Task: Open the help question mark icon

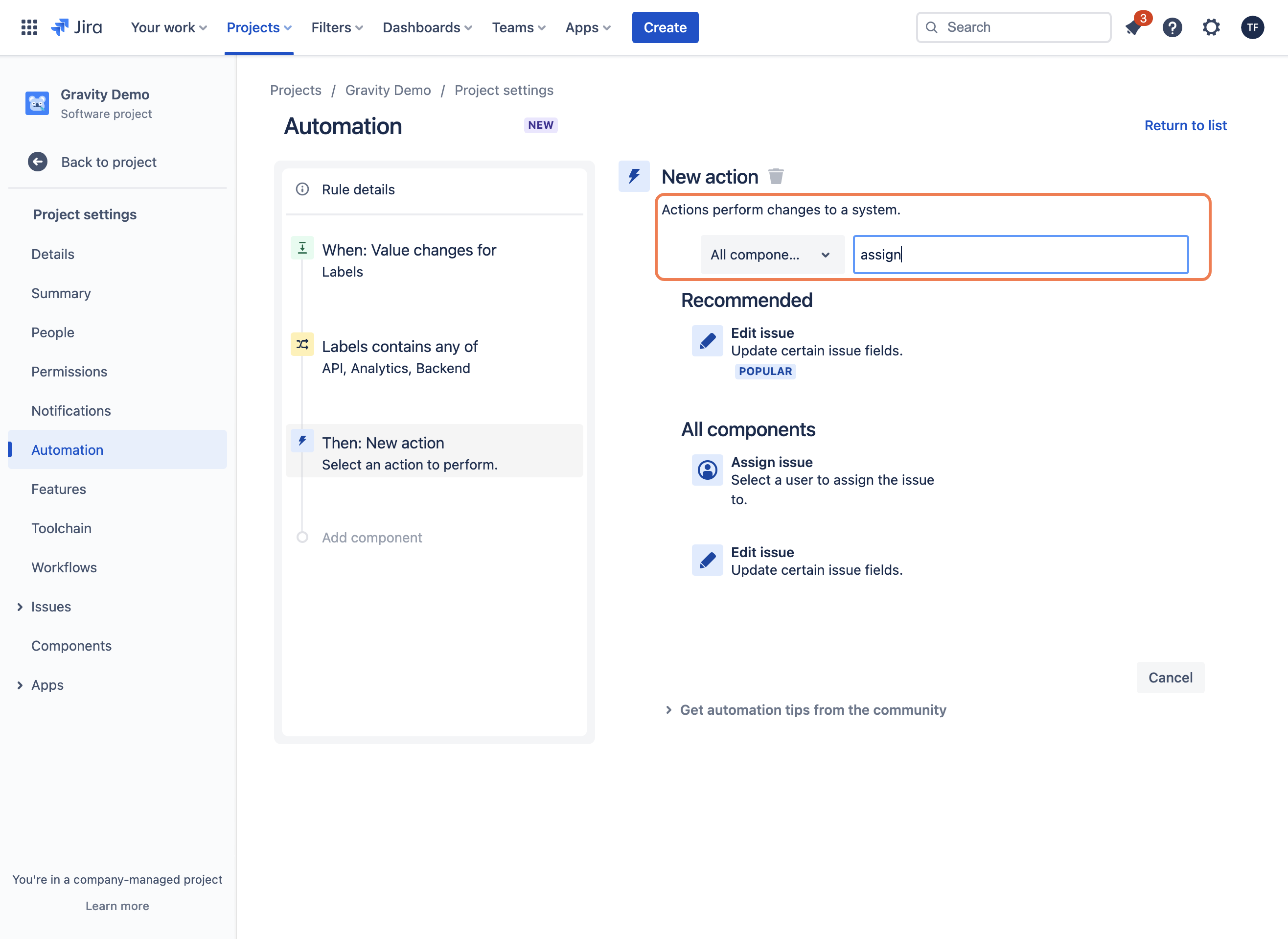Action: (x=1172, y=27)
